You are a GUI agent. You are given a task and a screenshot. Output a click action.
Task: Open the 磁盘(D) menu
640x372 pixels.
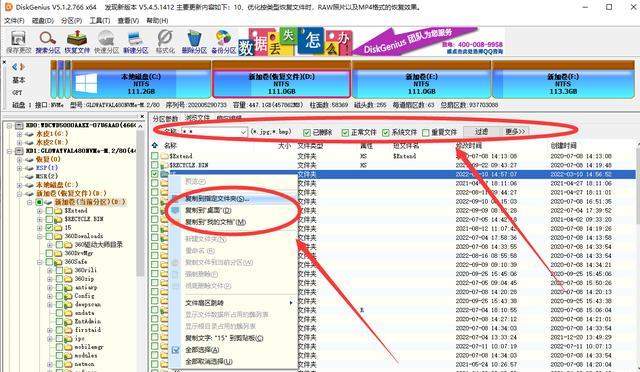tap(43, 20)
